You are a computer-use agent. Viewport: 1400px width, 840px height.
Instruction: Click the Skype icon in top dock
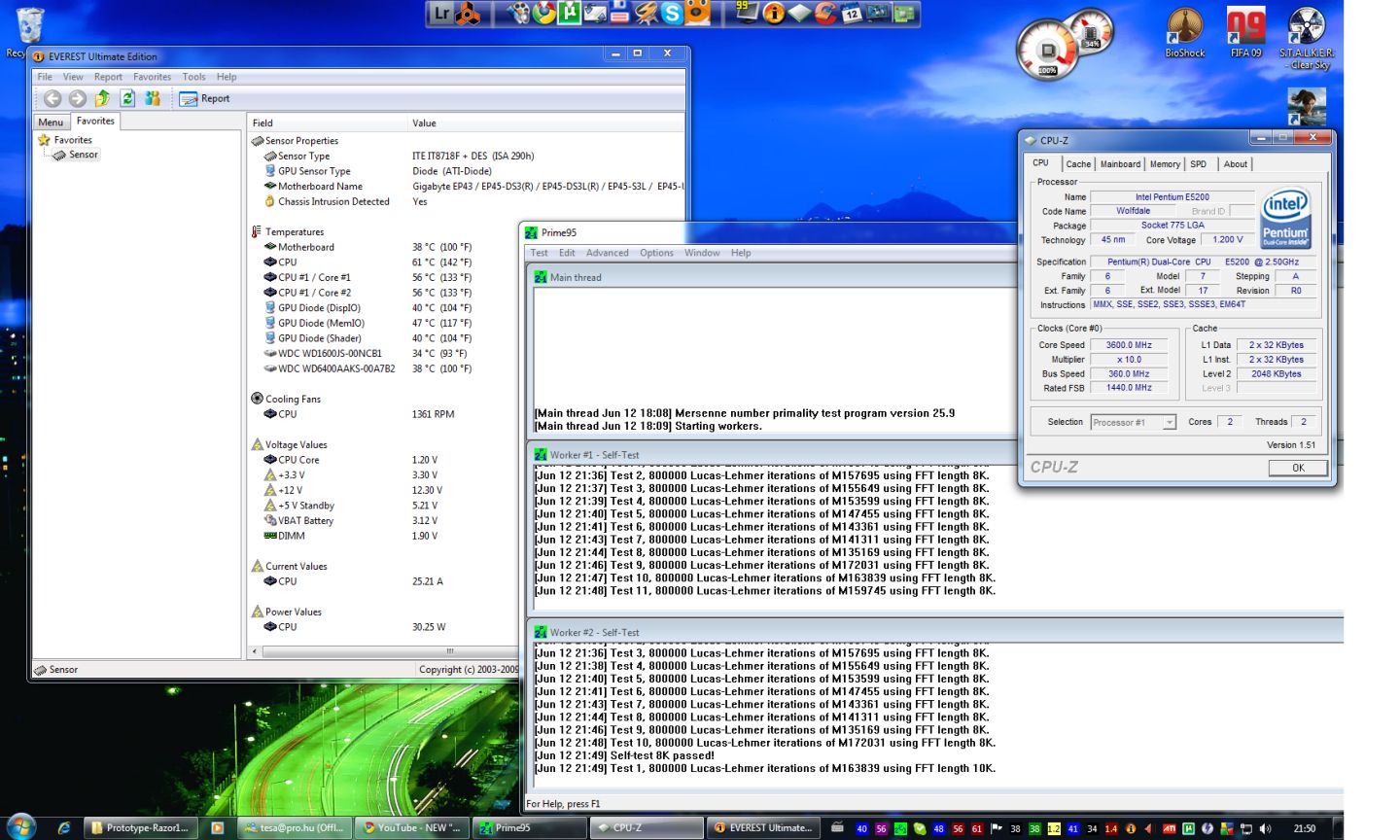point(672,13)
